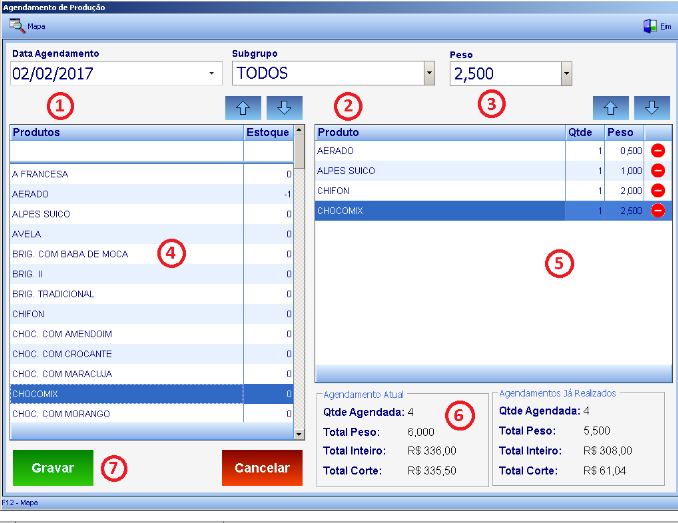Select CHIFON in the Produtos list
This screenshot has height=523, width=678.
click(x=151, y=314)
